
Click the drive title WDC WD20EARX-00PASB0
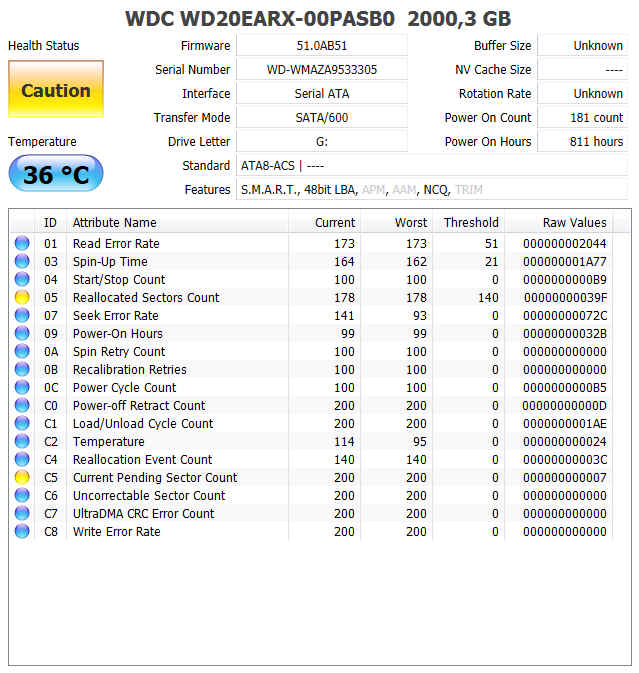(260, 19)
